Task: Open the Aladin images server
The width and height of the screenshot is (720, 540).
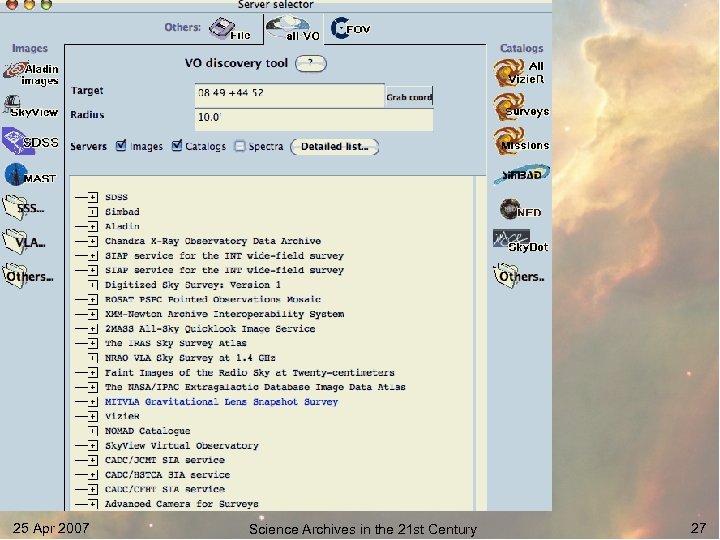Action: (31, 74)
